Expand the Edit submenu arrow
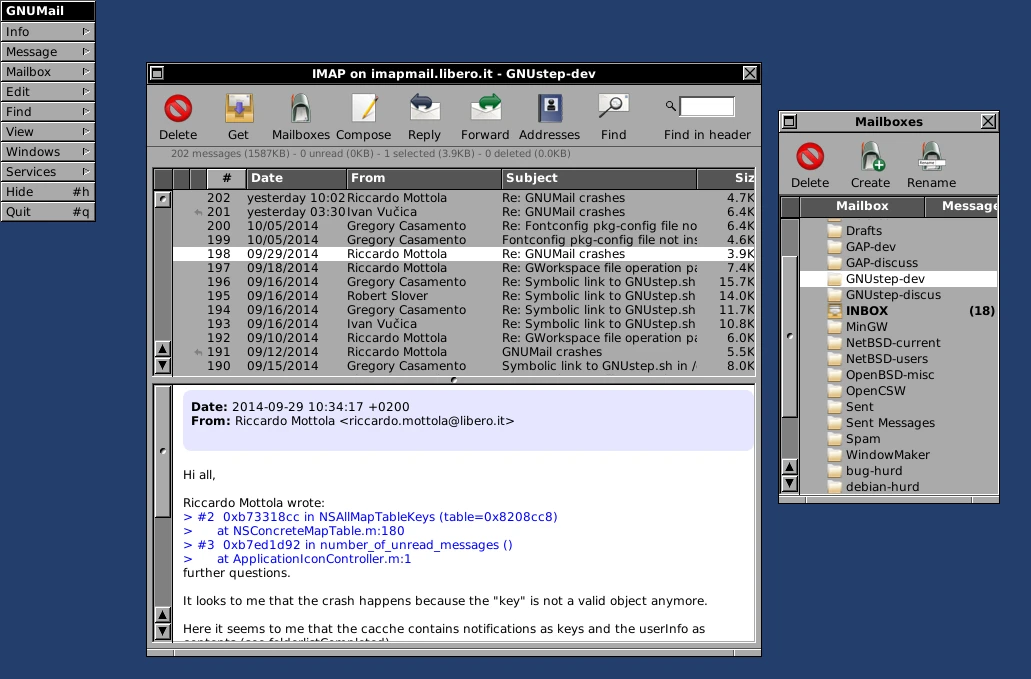Viewport: 1031px width, 679px height. tap(88, 91)
